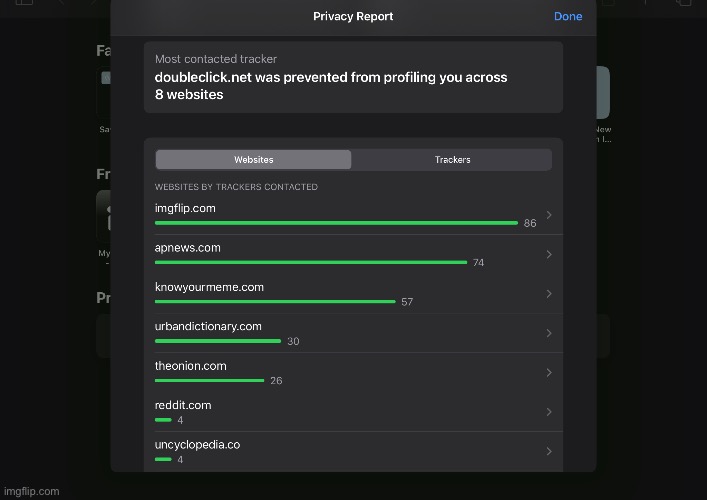Expand imgflip.com row chevron
Screen dimensions: 707x500
tap(549, 216)
